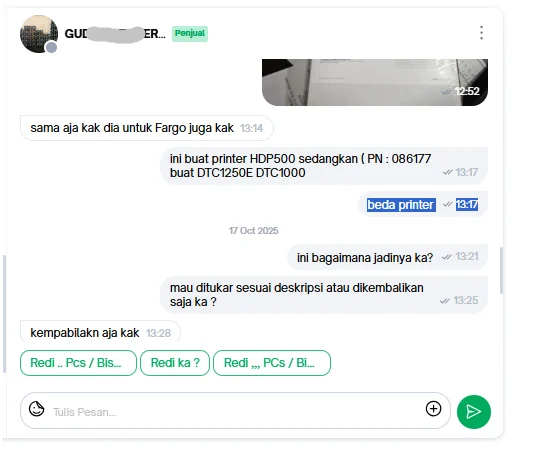Open the three-dot chat options menu
The width and height of the screenshot is (535, 463).
click(481, 33)
